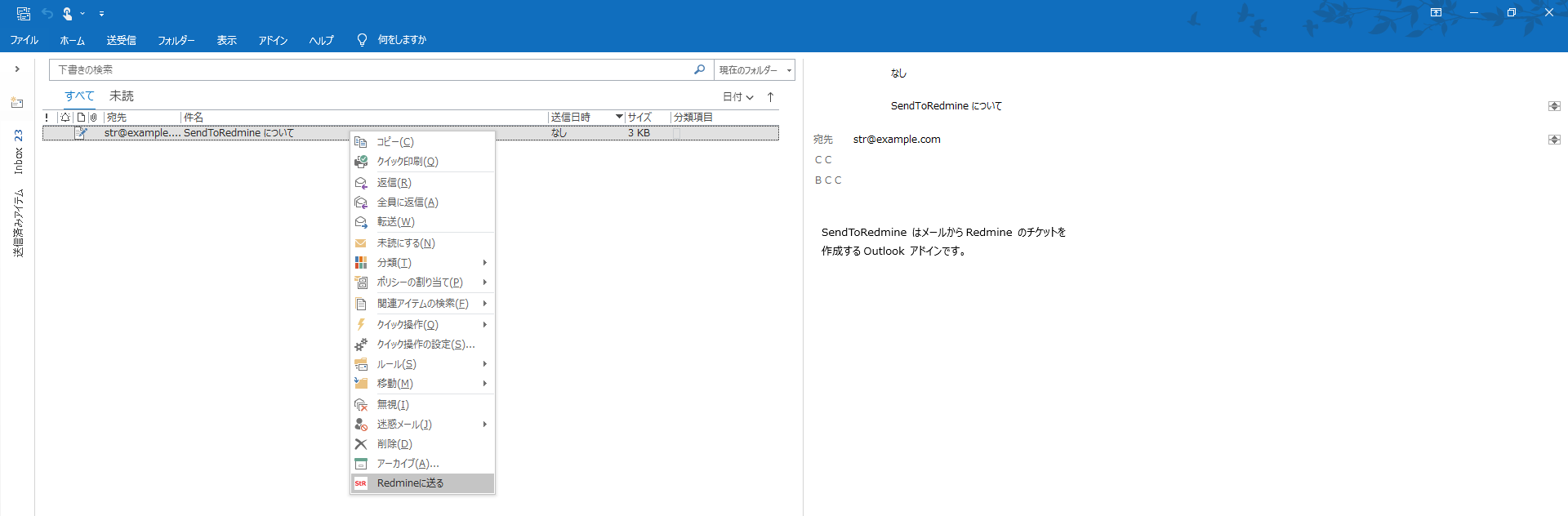Click the mail folder icon in sidebar
The image size is (1568, 516).
point(17,103)
